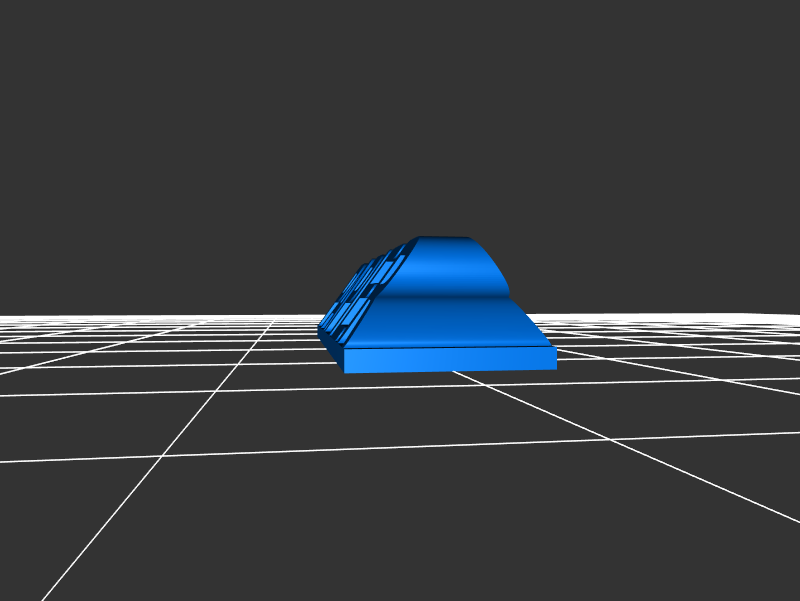Image resolution: width=800 pixels, height=601 pixels.
Task: Click the top-right corner of the viewport background
Action: [x=794, y=5]
